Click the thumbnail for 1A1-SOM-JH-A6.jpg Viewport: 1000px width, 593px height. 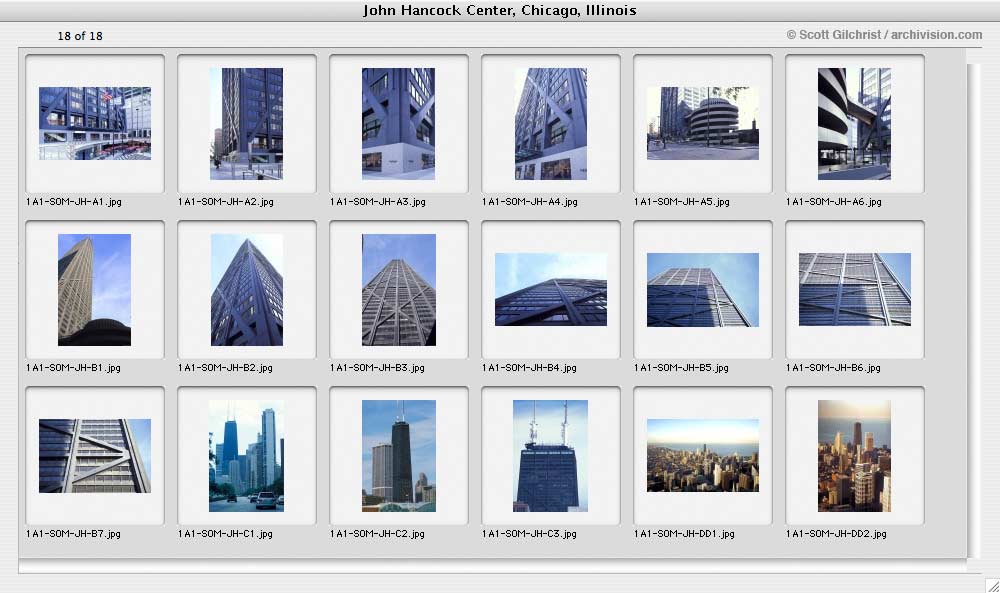855,124
